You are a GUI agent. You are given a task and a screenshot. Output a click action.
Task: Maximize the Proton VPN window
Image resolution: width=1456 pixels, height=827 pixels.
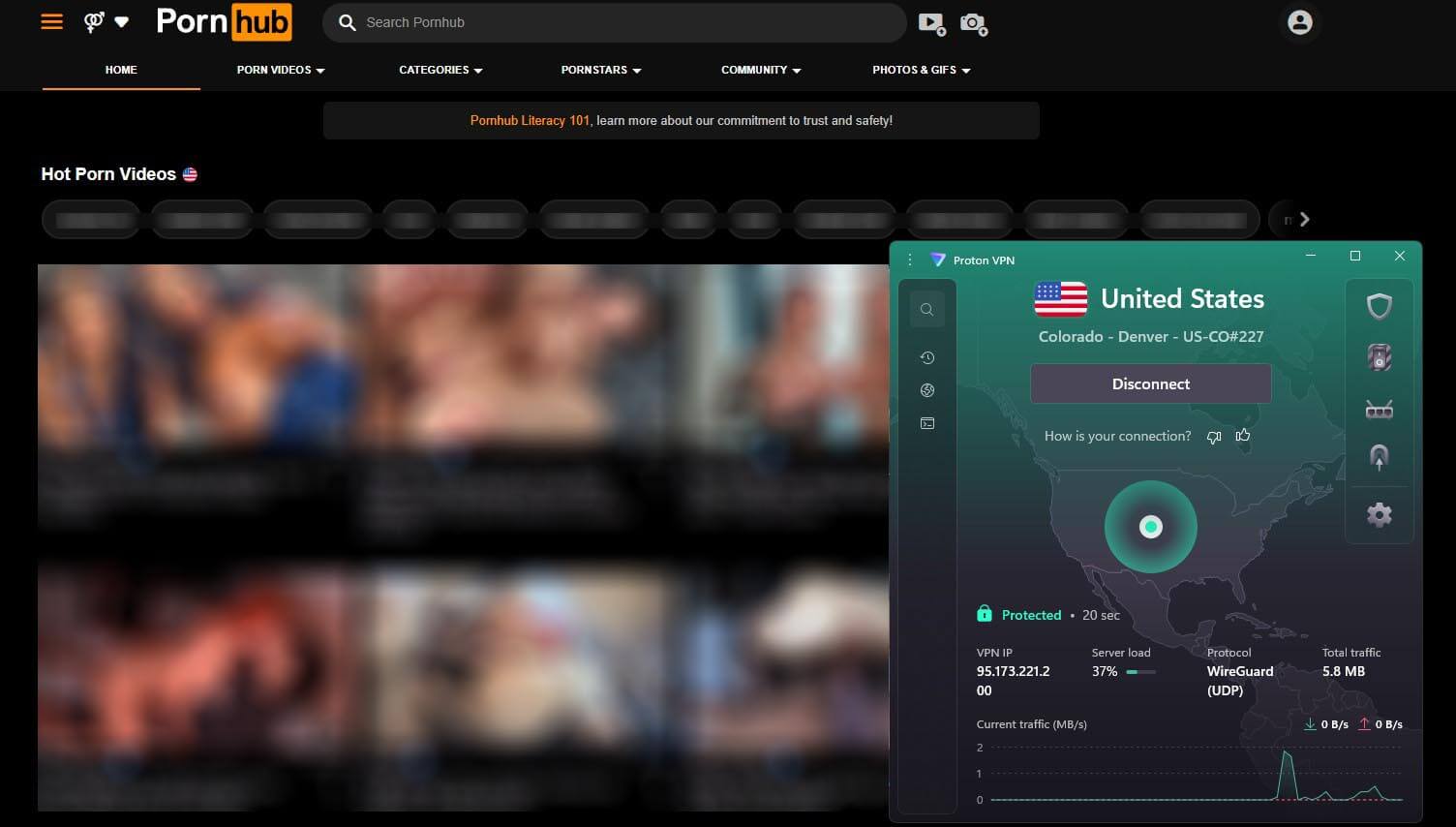(1354, 256)
